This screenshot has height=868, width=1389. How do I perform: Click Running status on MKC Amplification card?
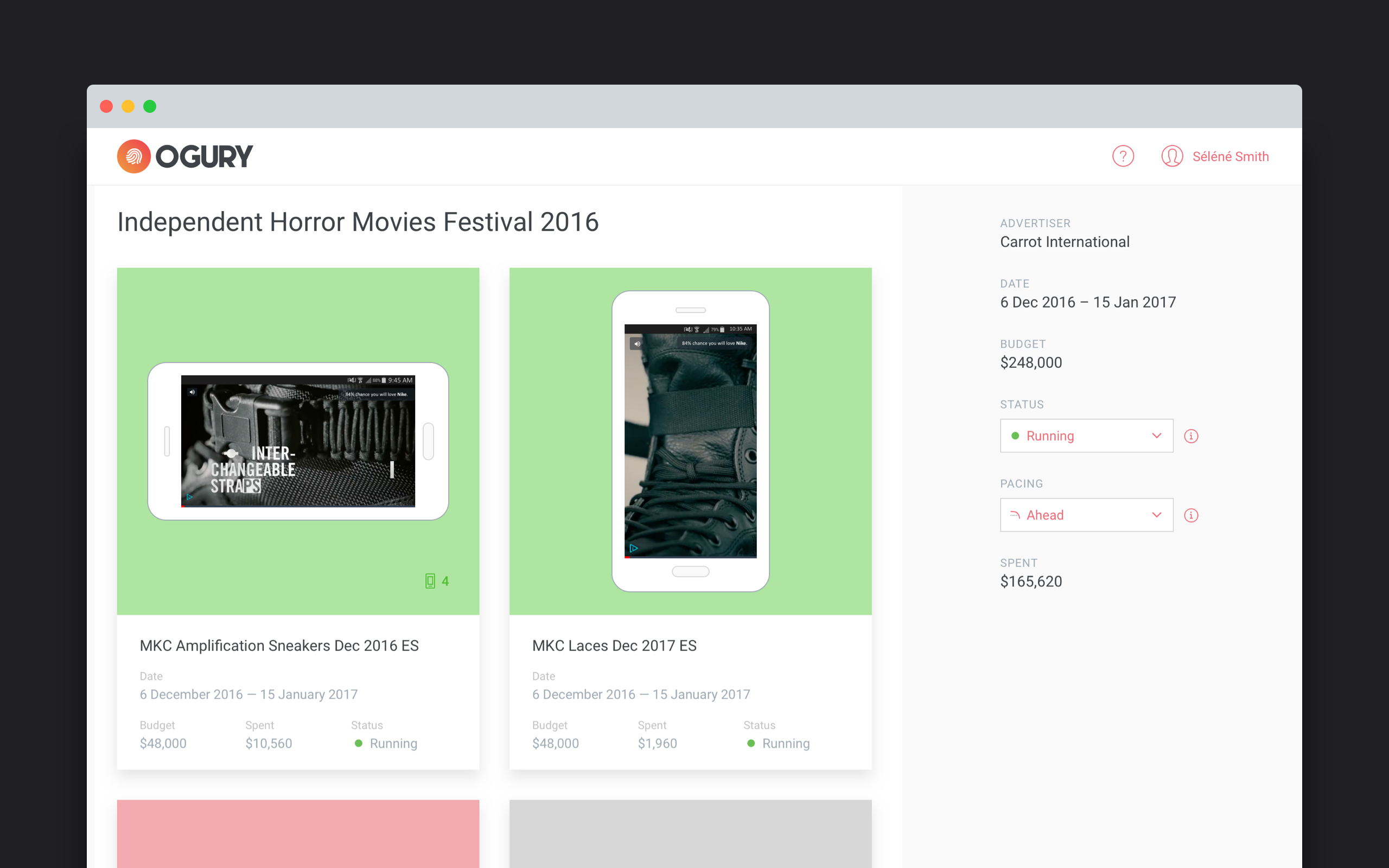386,743
